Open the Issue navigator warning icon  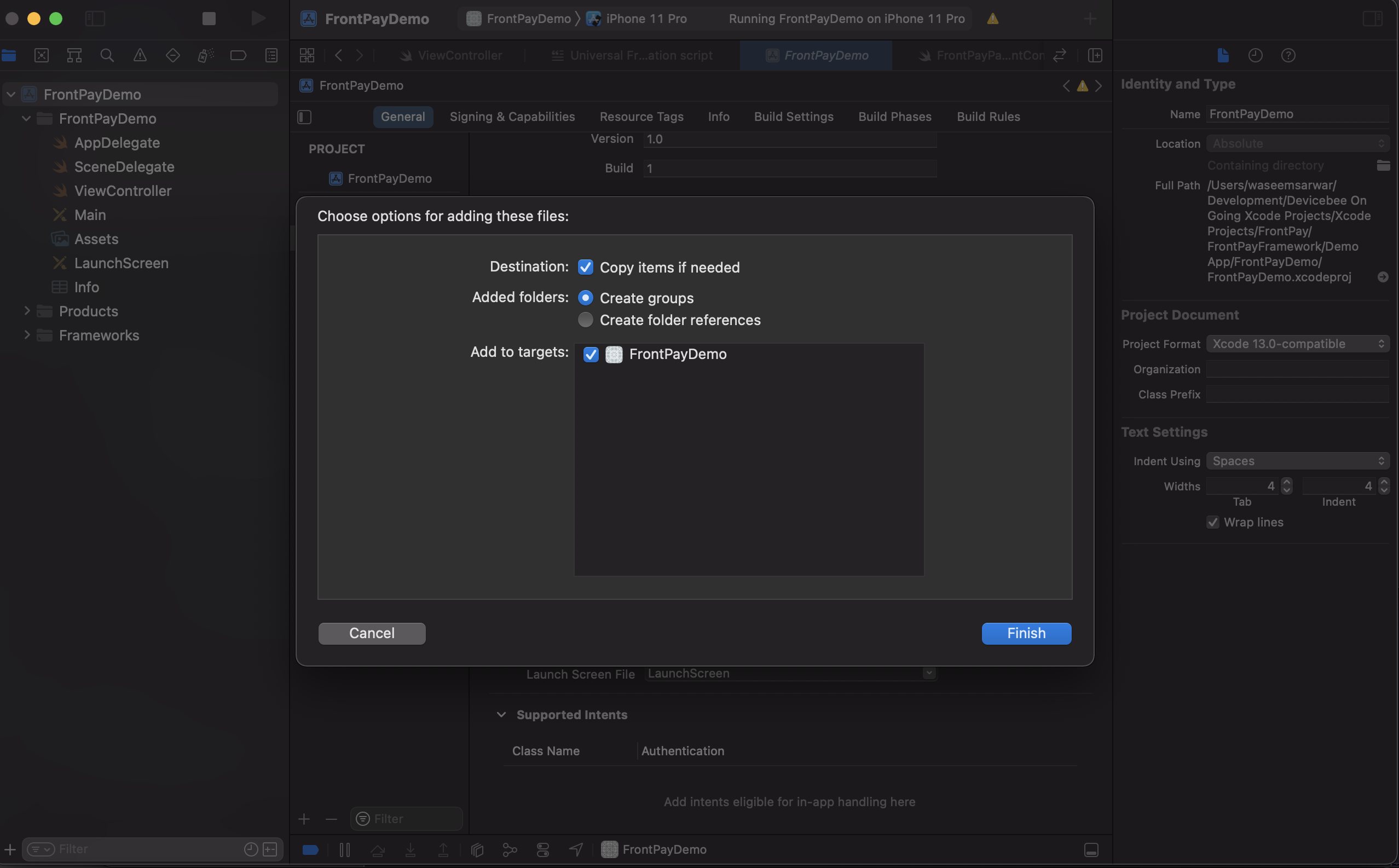(140, 55)
